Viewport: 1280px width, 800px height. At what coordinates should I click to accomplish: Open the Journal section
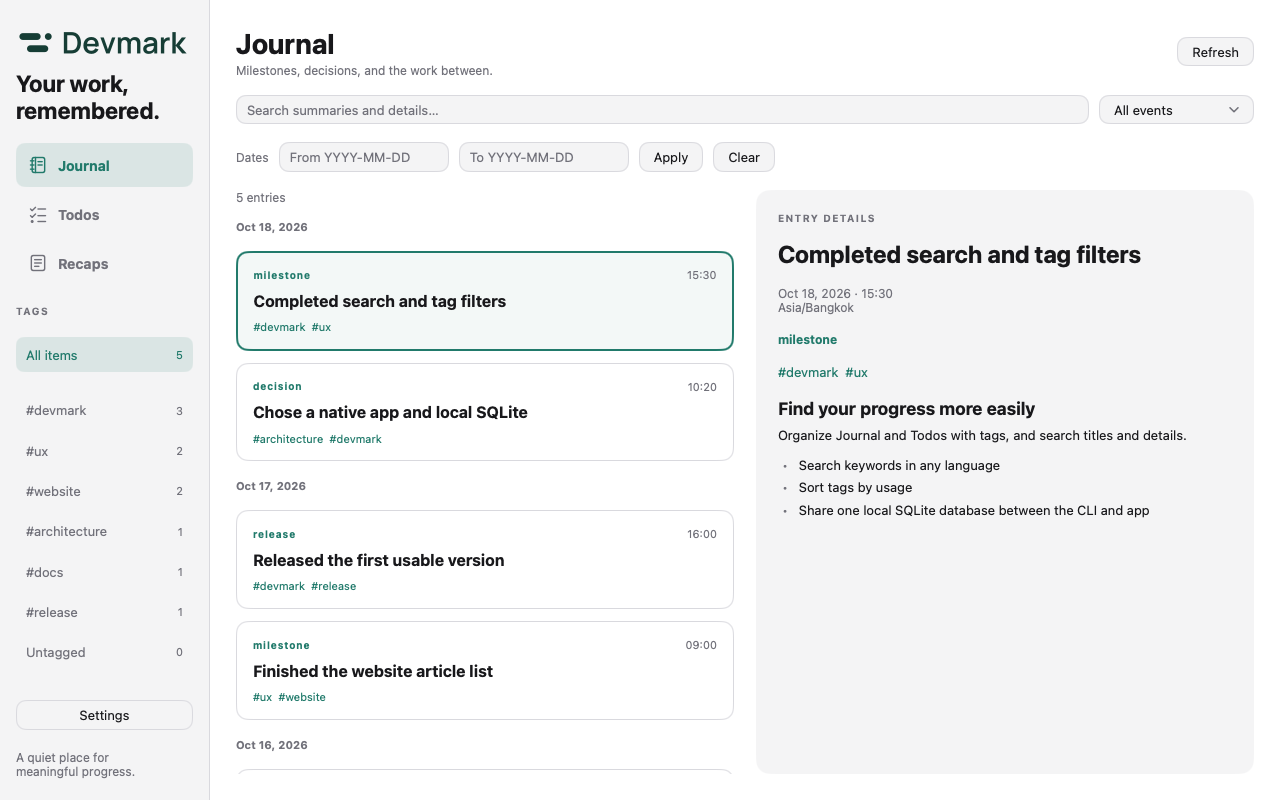[x=104, y=165]
